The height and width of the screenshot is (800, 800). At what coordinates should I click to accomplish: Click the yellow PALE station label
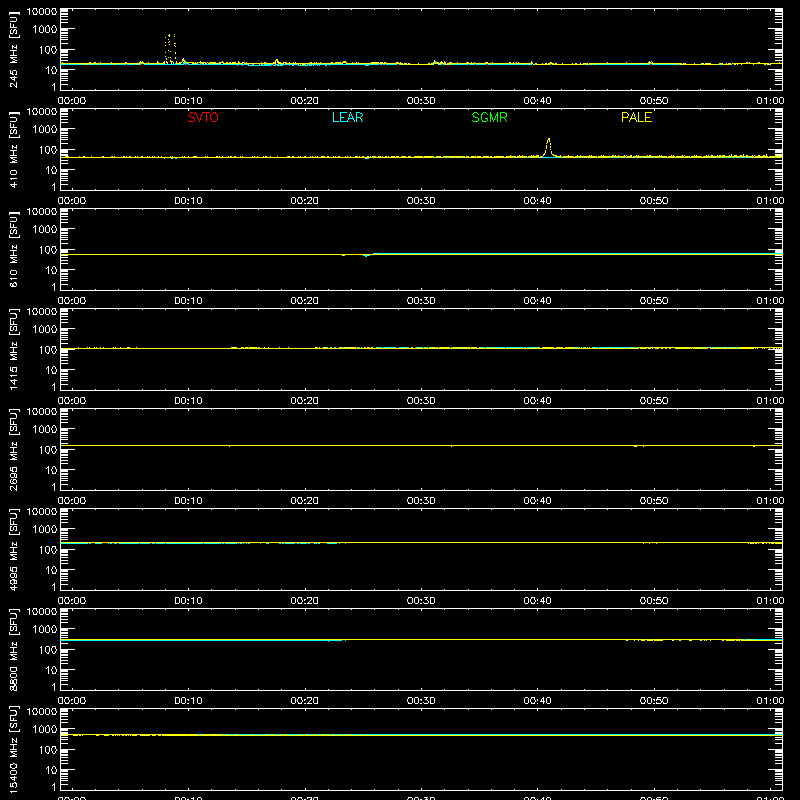(x=636, y=117)
